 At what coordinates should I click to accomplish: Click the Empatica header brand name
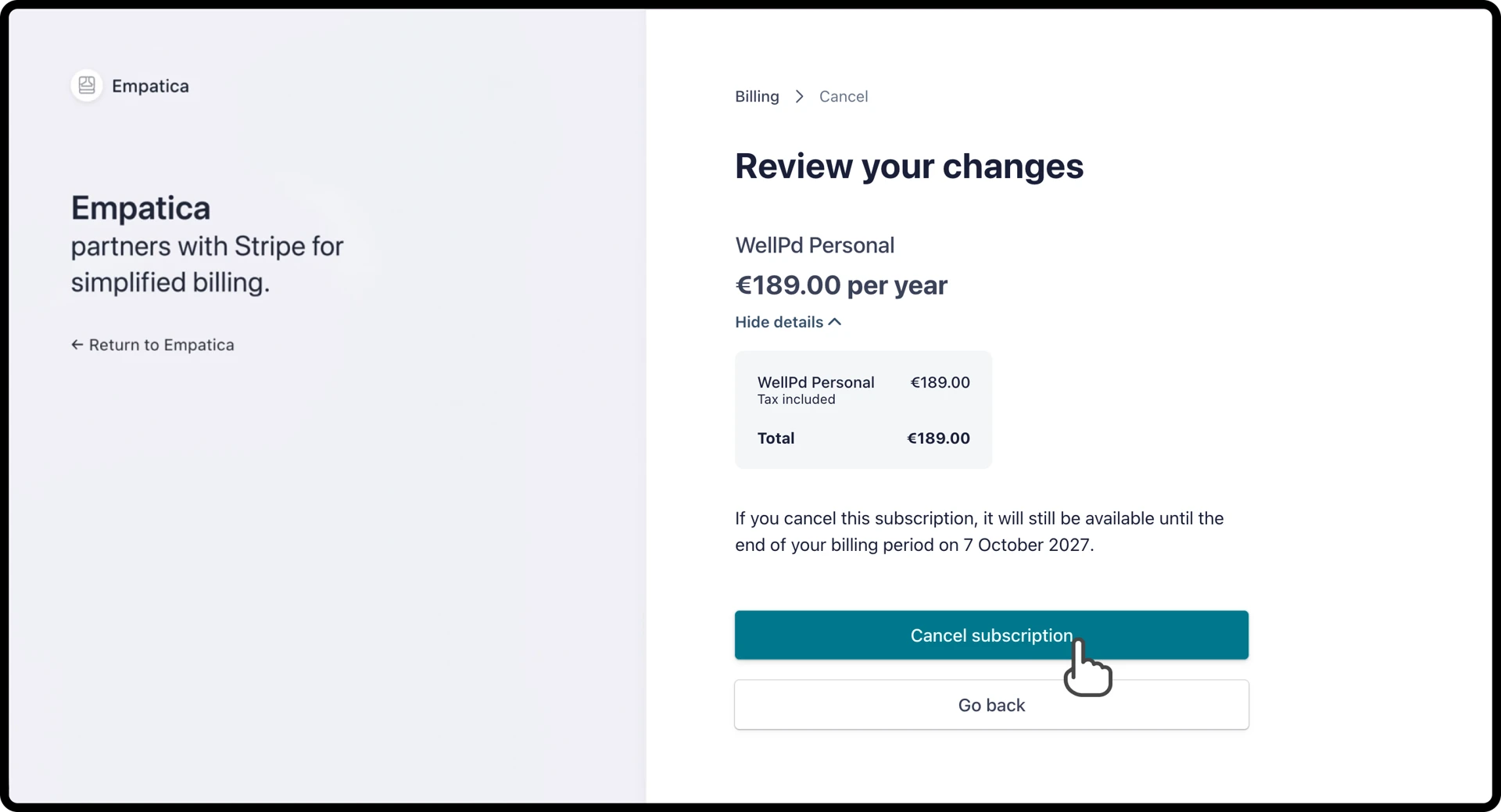[150, 86]
